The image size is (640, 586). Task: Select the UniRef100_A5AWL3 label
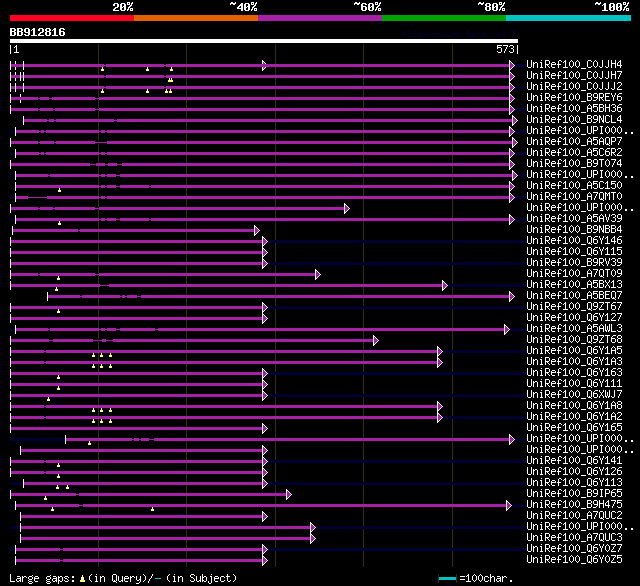pyautogui.click(x=574, y=329)
